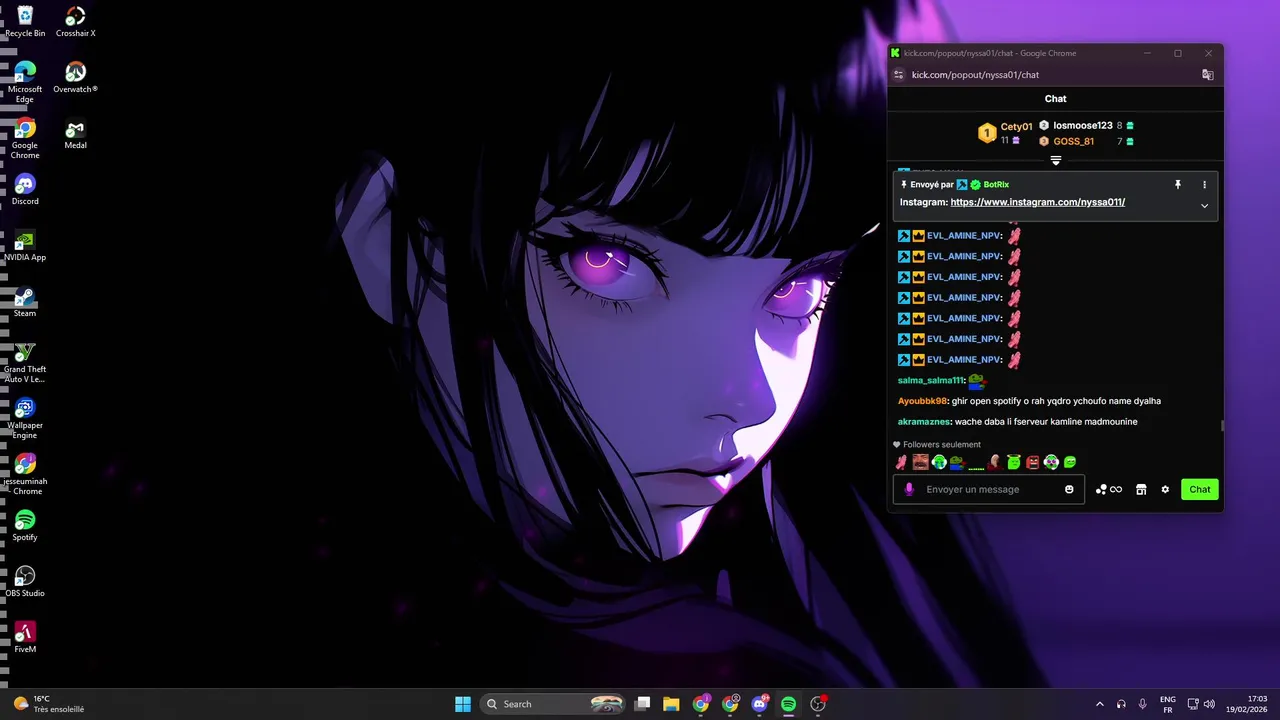Insert the green crying headphones quick emote
The image size is (1280, 720).
939,462
